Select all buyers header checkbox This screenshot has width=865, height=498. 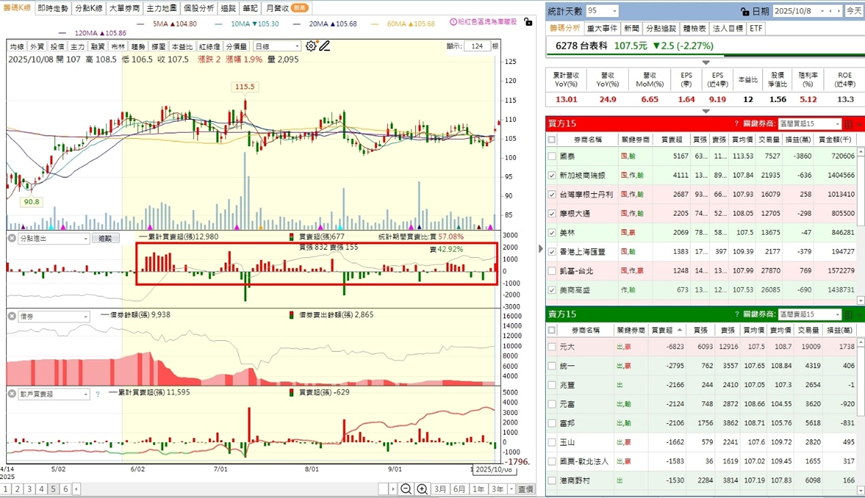coord(552,140)
